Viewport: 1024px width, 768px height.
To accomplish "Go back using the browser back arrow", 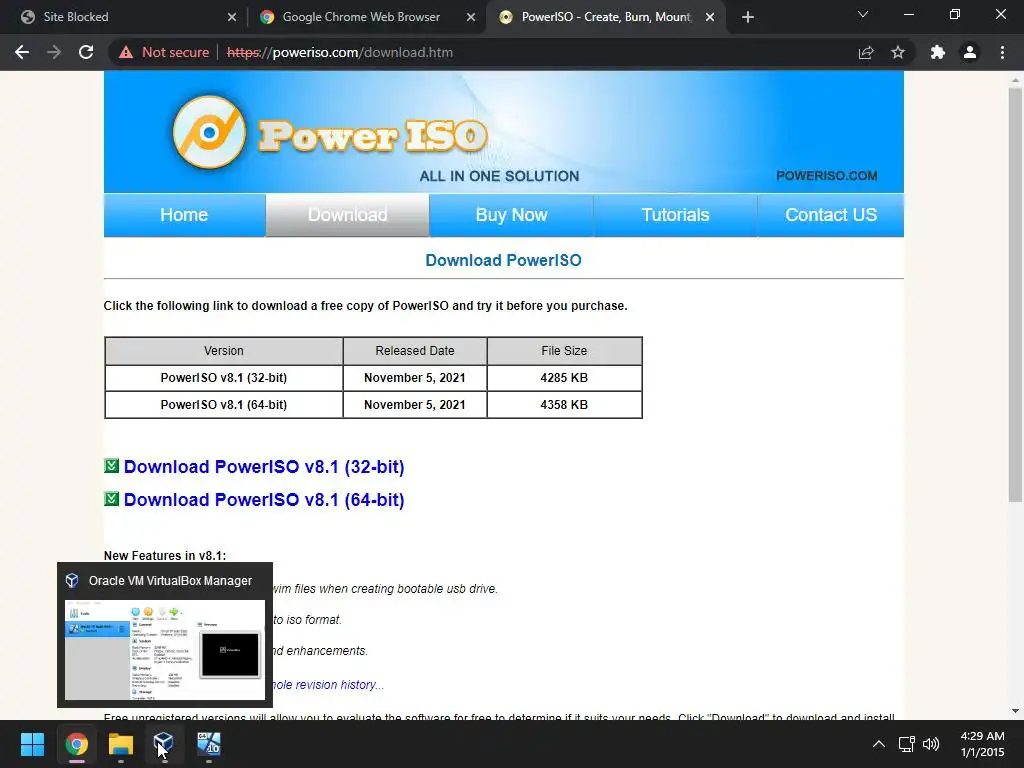I will (22, 52).
